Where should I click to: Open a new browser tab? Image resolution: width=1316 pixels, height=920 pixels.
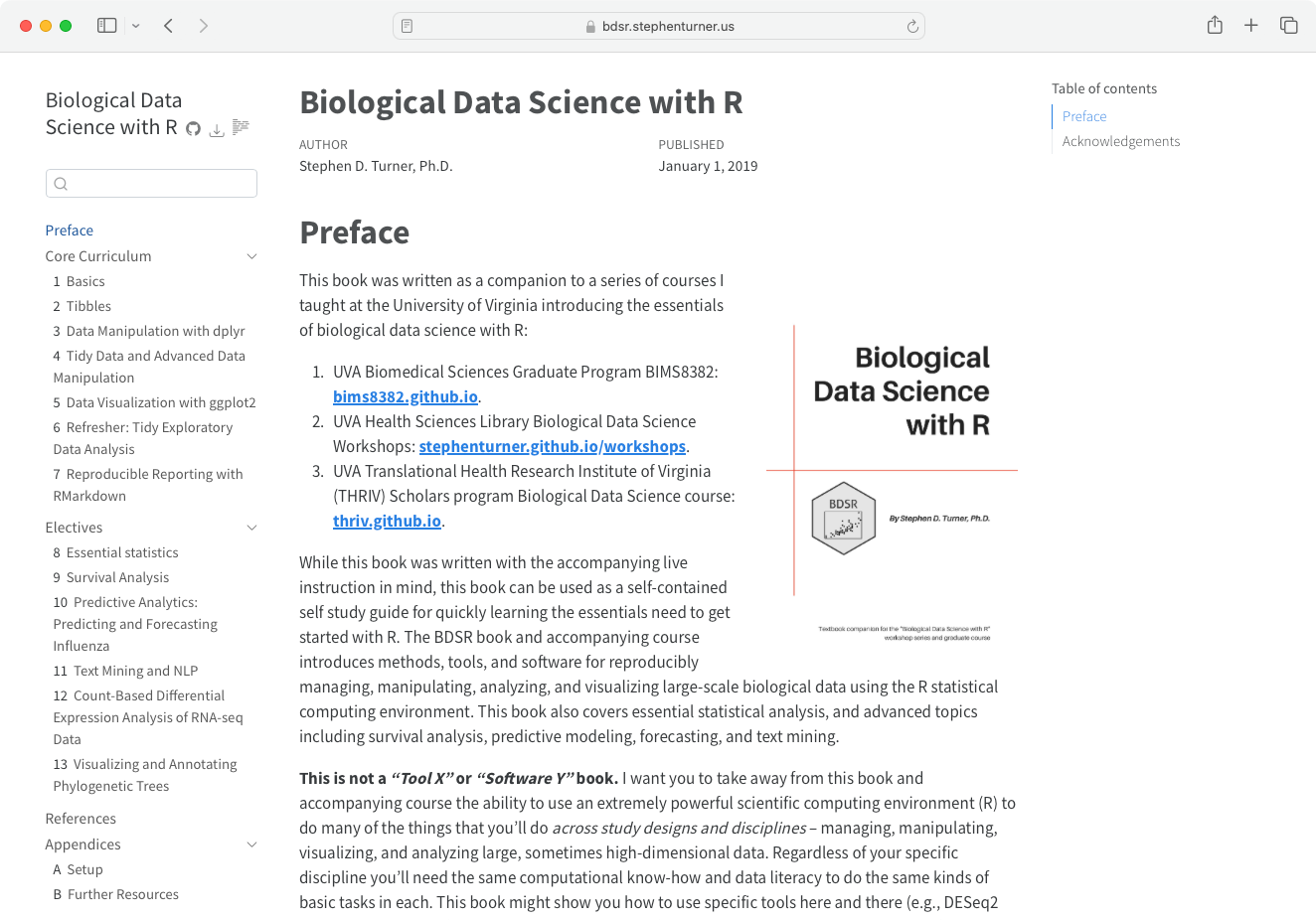point(1251,26)
